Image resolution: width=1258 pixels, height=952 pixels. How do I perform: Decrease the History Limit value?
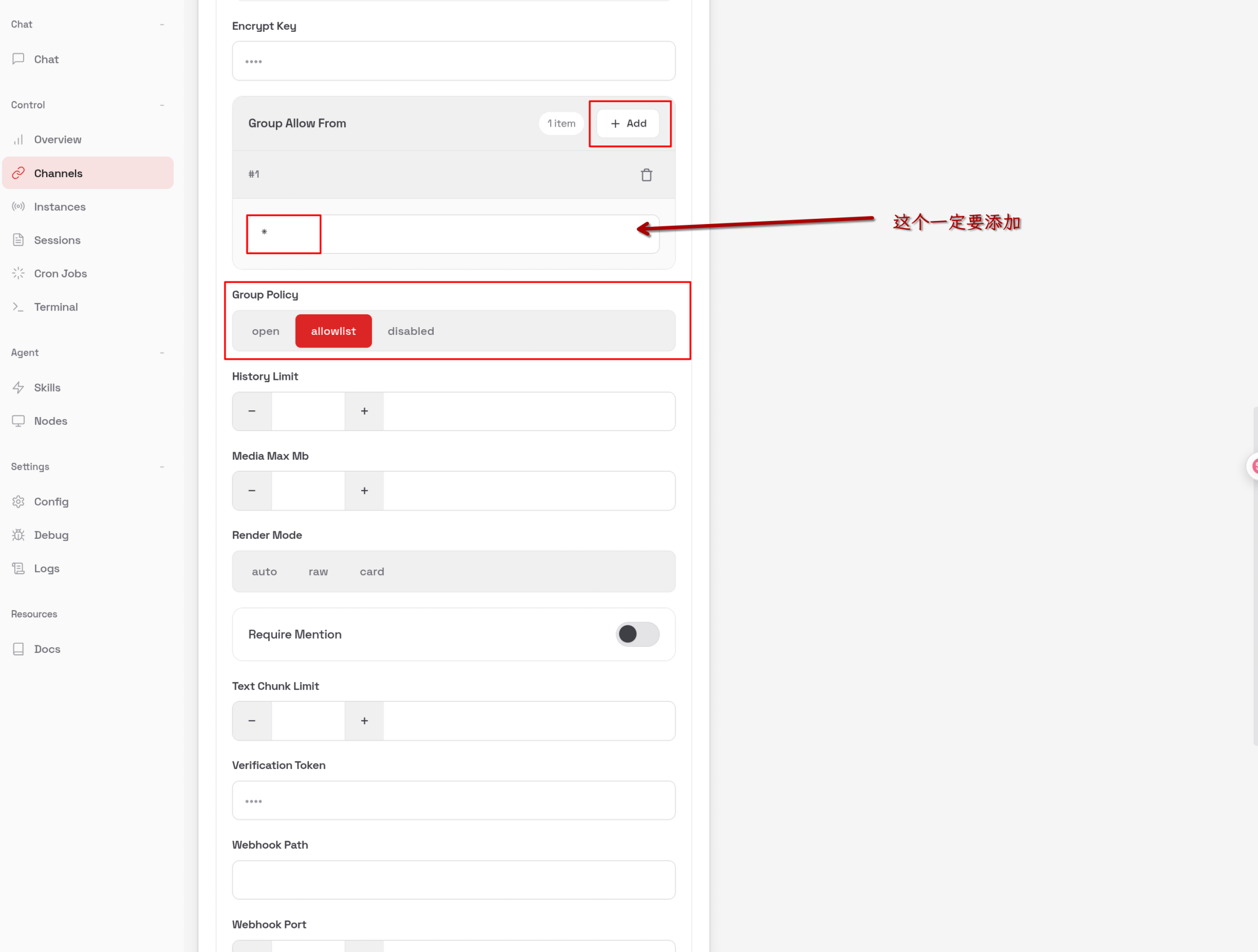[252, 411]
